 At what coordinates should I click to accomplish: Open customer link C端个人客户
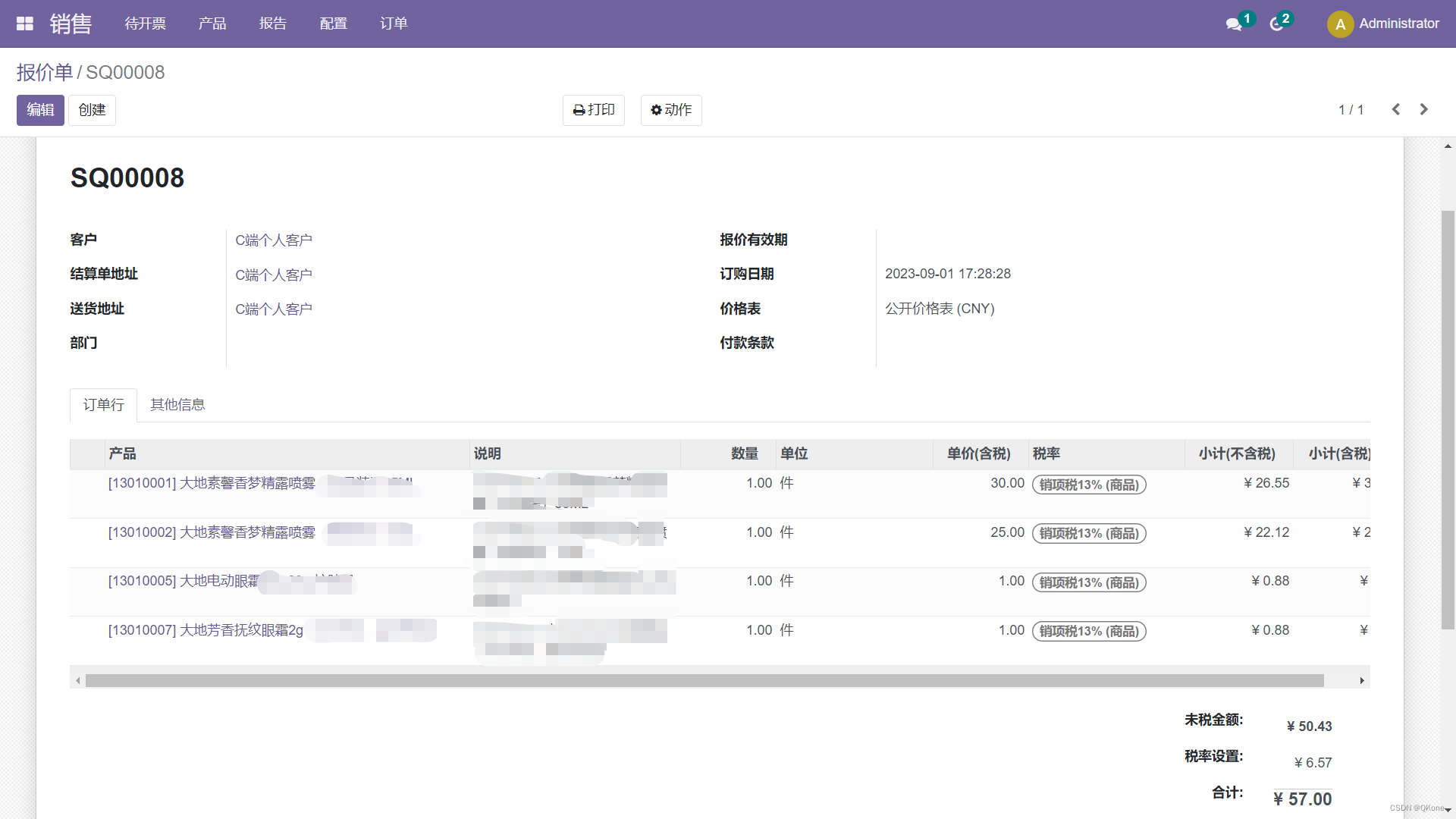point(274,240)
